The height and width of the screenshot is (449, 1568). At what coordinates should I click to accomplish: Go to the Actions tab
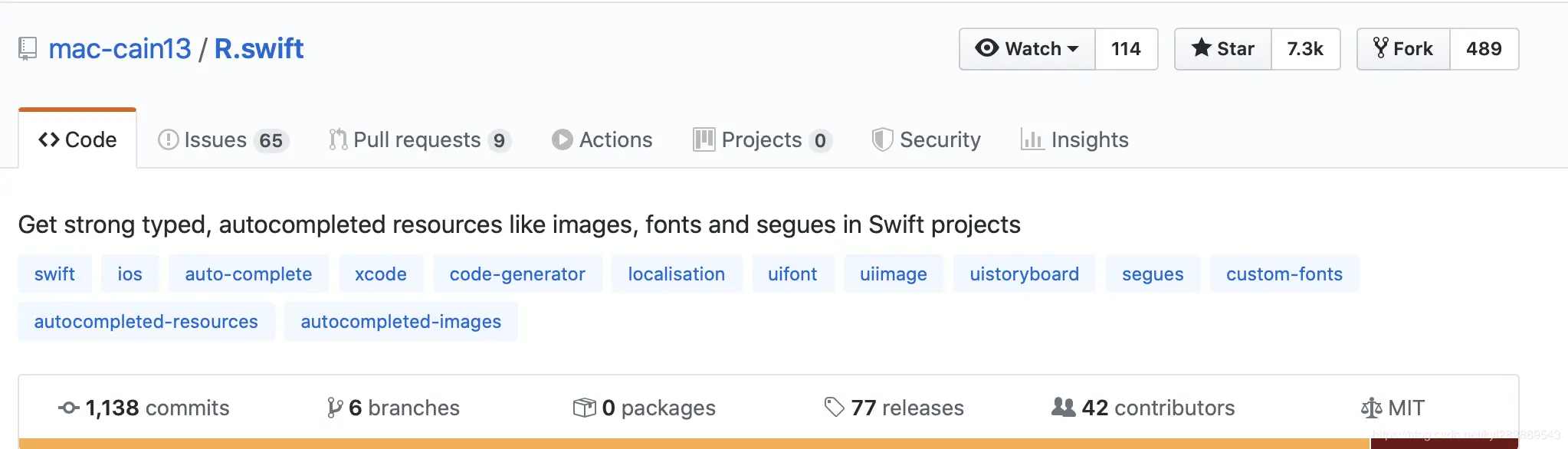(x=602, y=139)
